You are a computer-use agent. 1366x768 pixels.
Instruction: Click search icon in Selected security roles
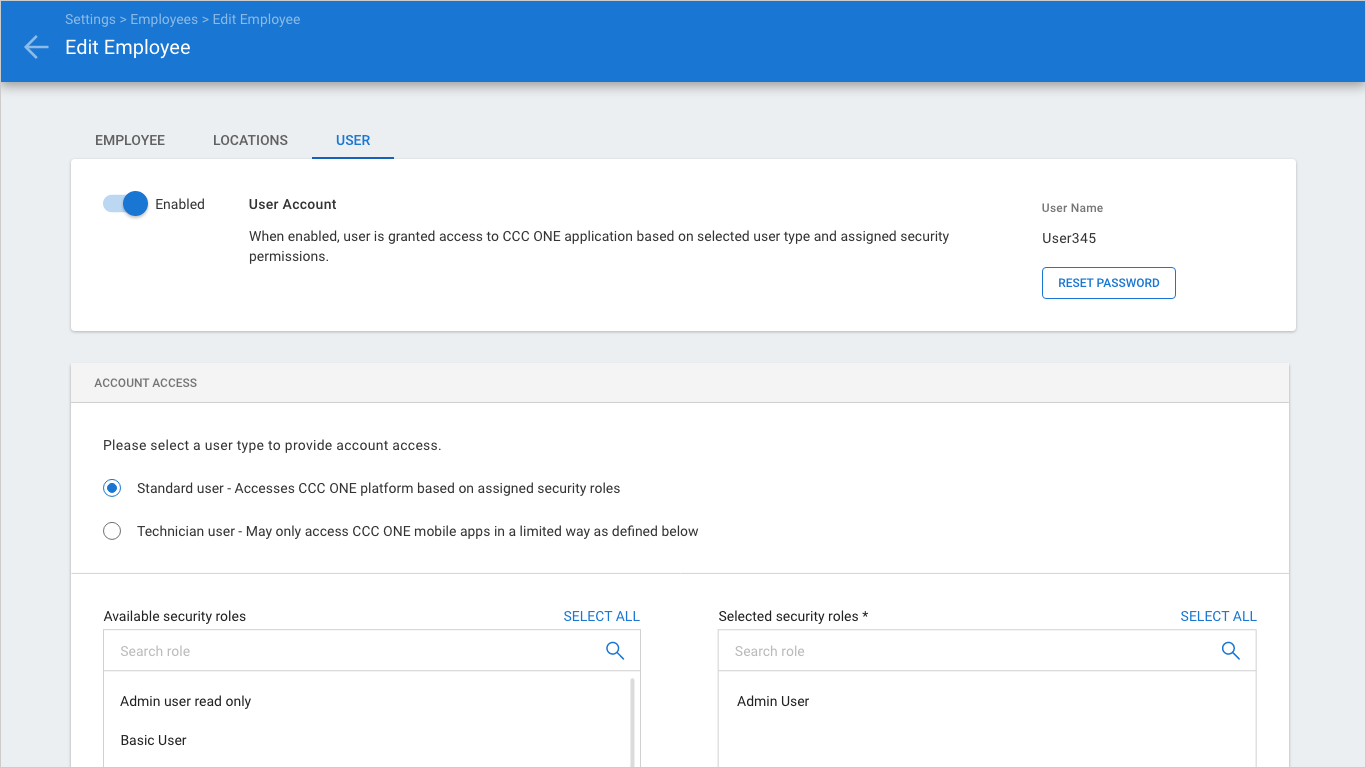(1230, 651)
